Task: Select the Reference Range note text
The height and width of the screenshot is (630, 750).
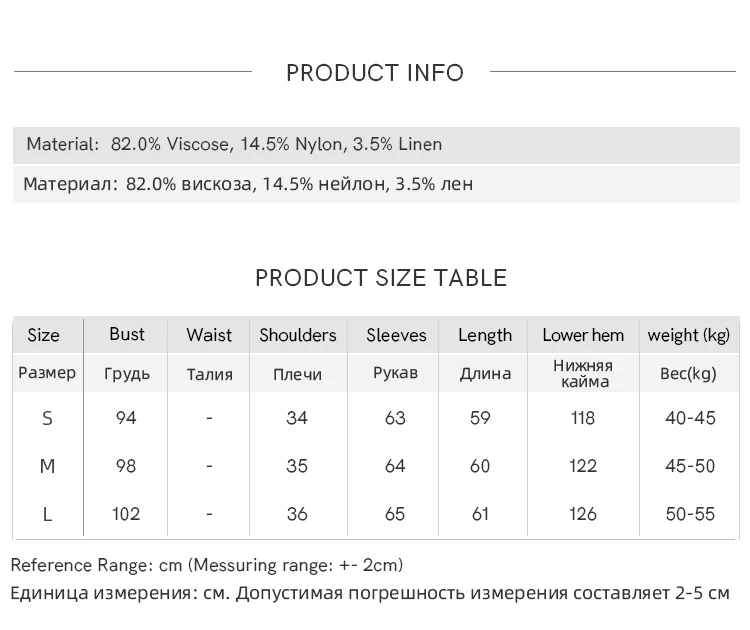Action: coord(207,565)
